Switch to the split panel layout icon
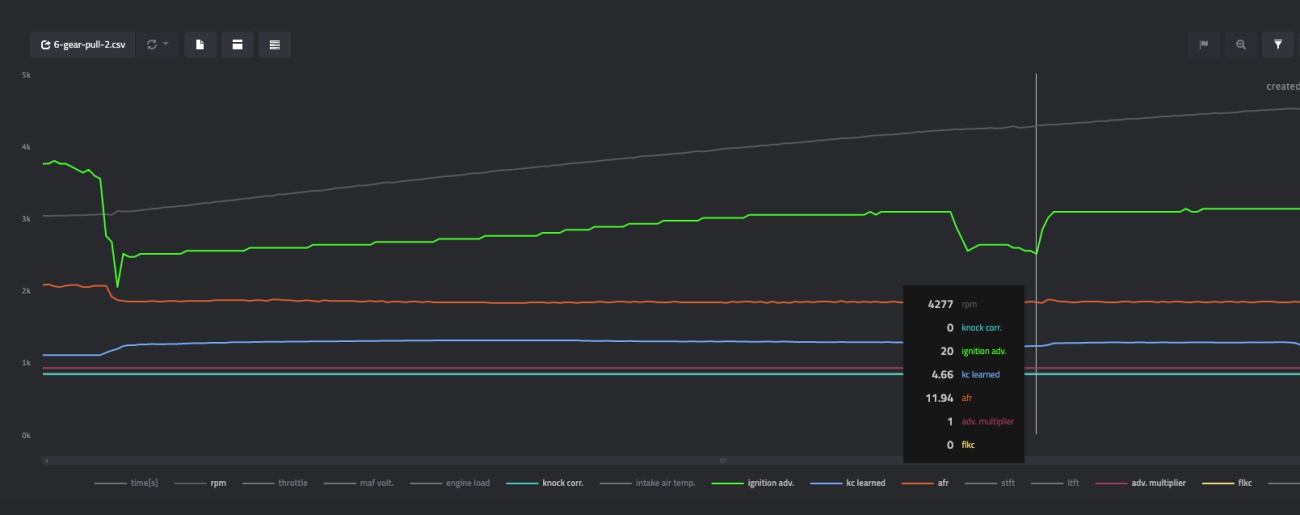Viewport: 1300px width, 515px height. [x=237, y=45]
